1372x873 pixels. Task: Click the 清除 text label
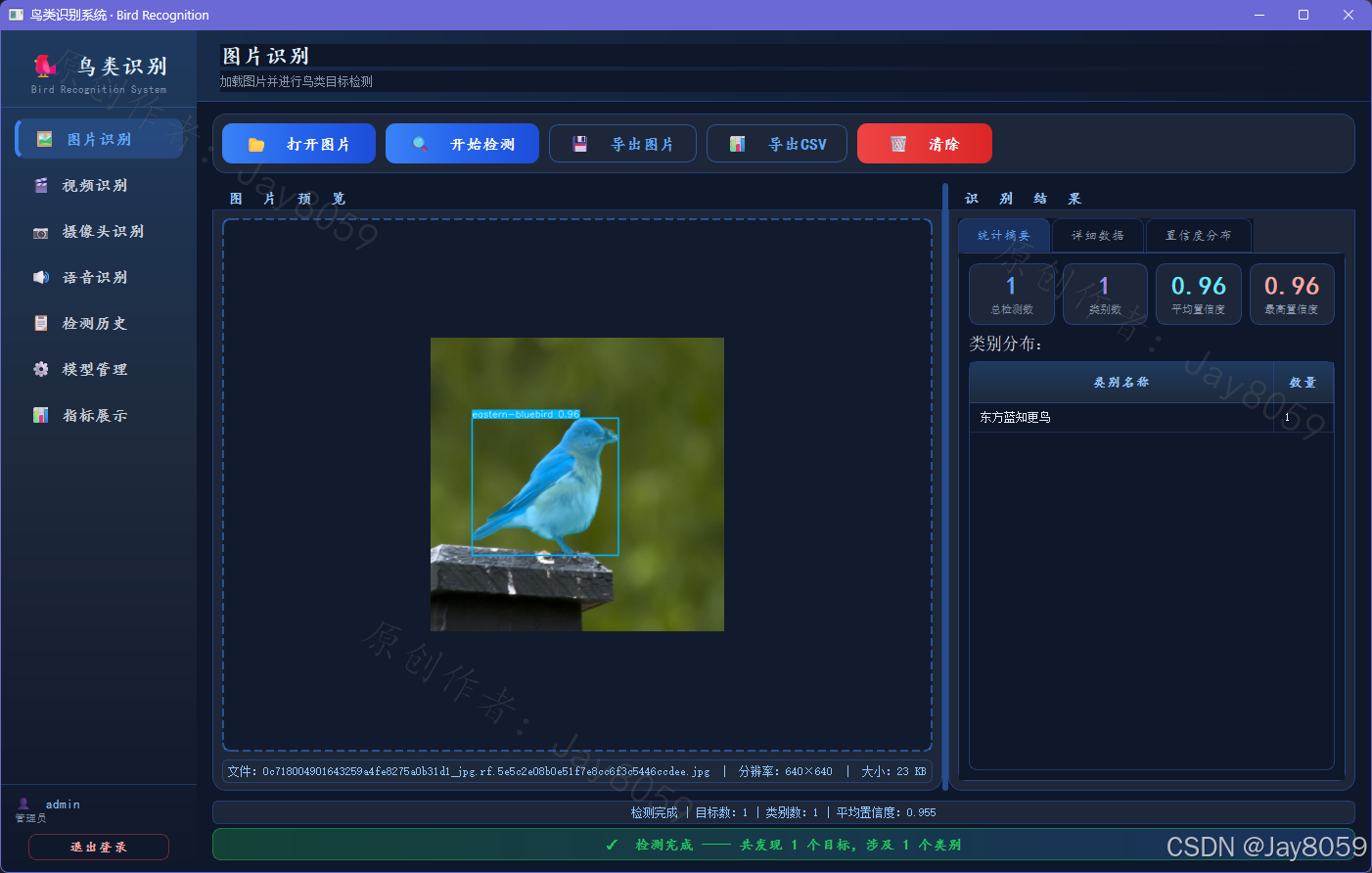(x=944, y=144)
